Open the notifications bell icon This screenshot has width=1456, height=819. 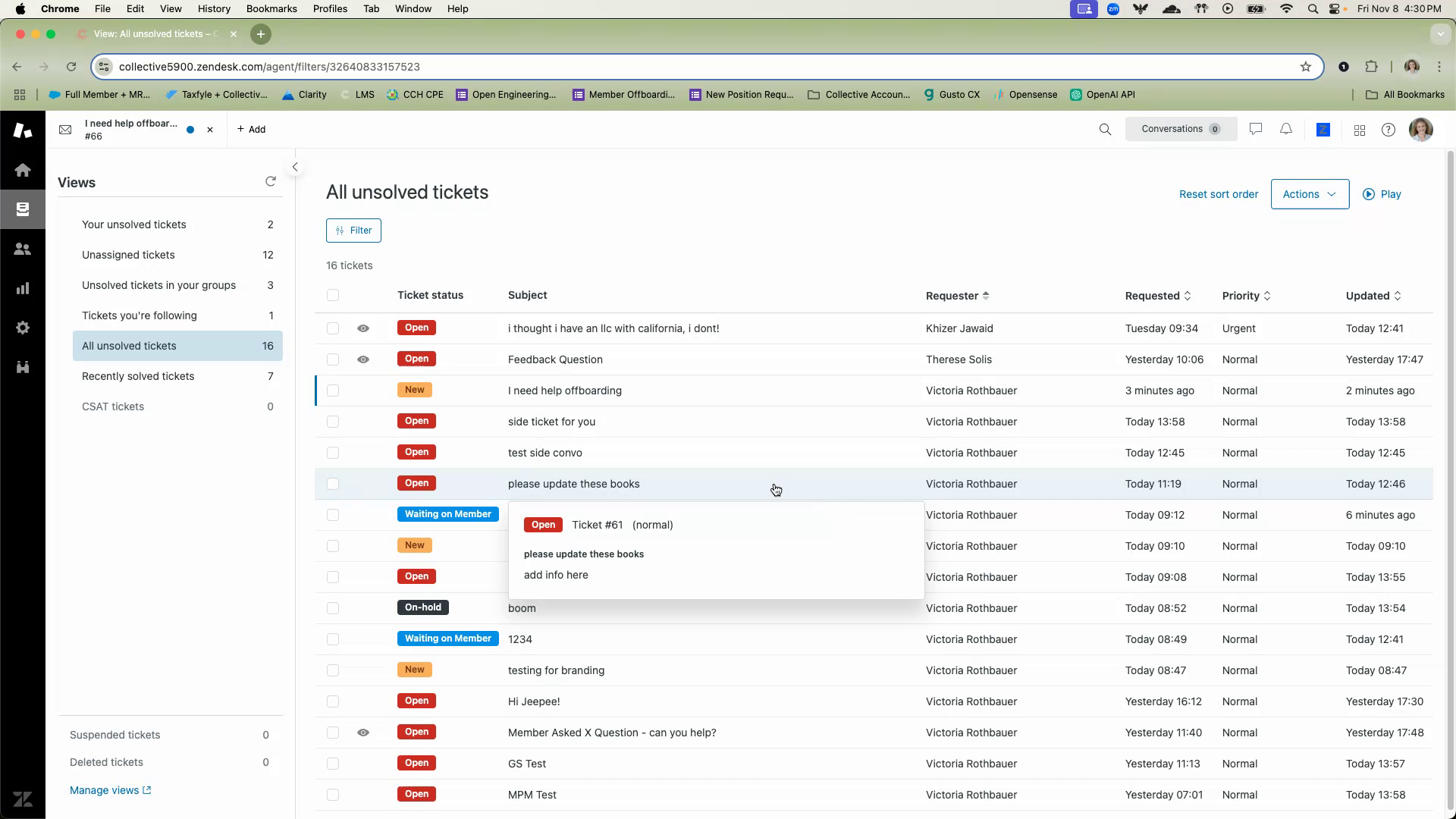tap(1286, 130)
